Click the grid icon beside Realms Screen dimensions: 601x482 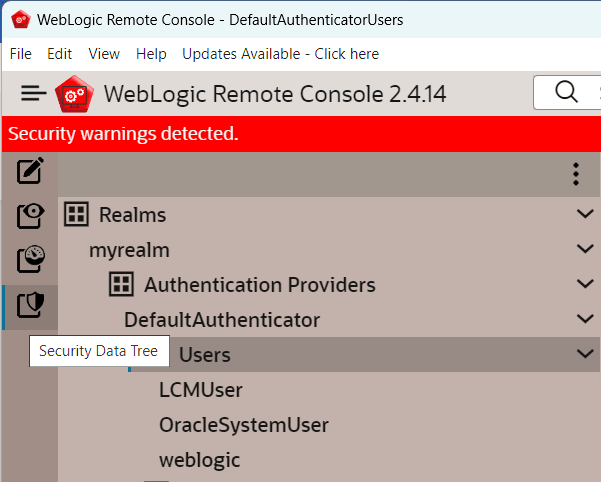76,214
